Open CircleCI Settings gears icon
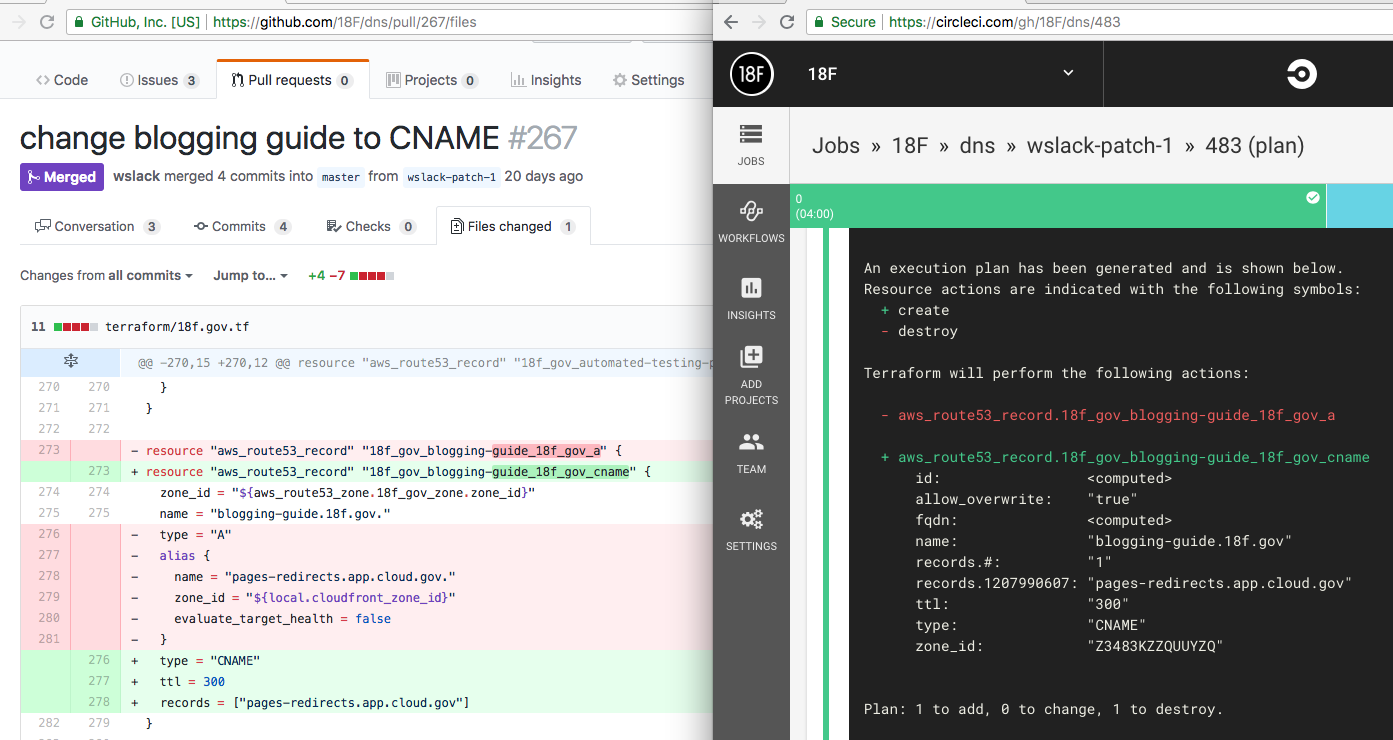1393x740 pixels. 751,520
